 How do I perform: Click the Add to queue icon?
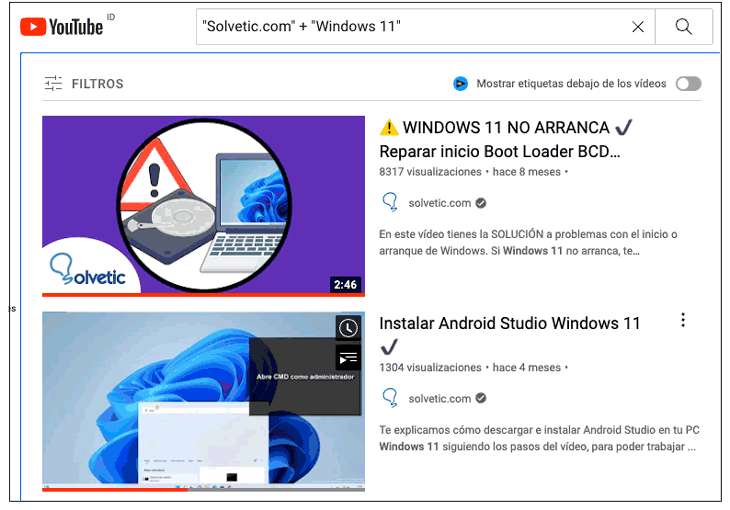pyautogui.click(x=348, y=358)
